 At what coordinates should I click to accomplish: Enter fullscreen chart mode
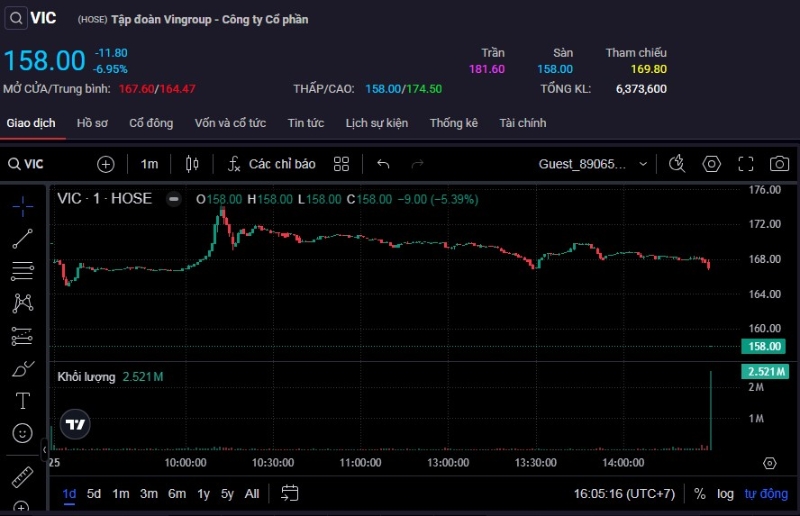click(x=746, y=164)
